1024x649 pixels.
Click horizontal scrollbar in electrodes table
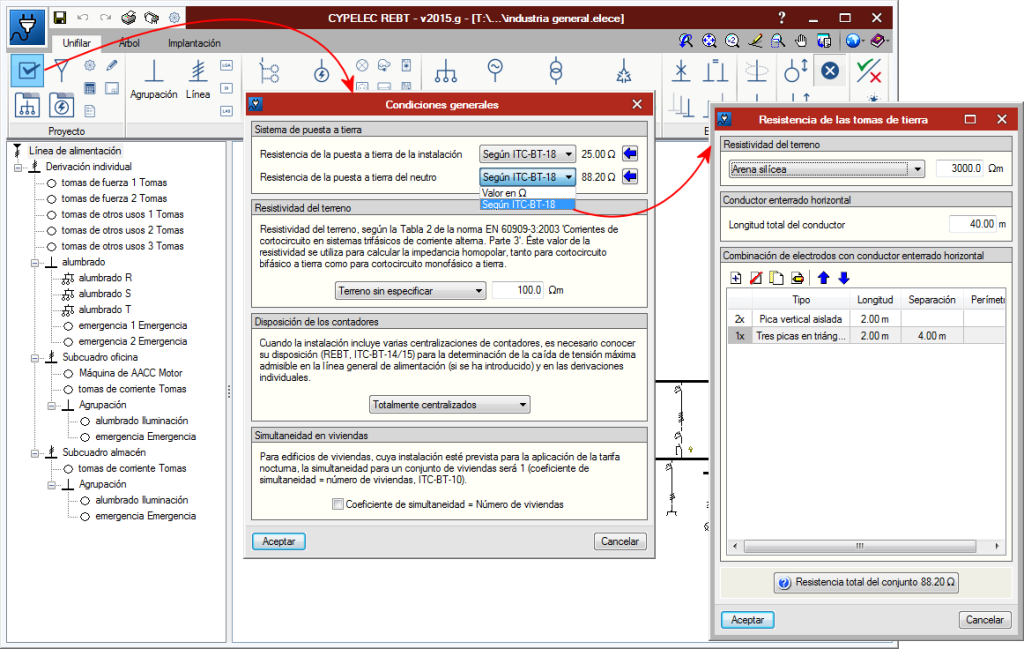(866, 546)
